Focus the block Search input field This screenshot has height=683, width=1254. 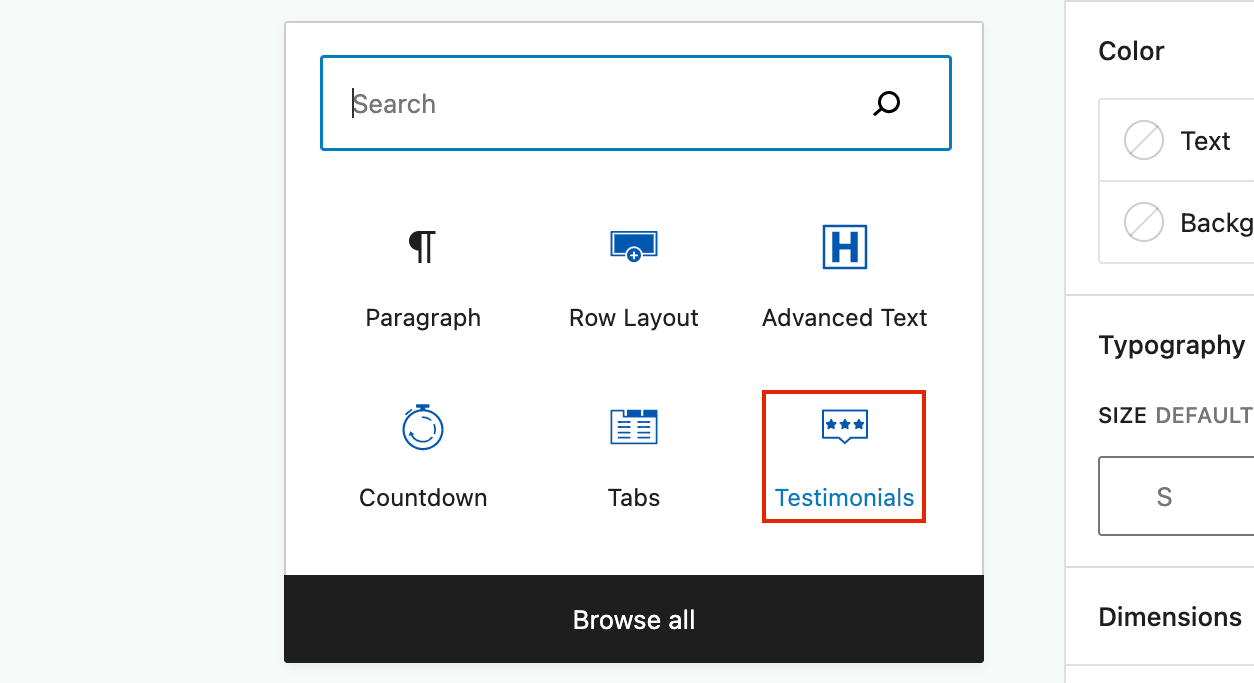(636, 104)
